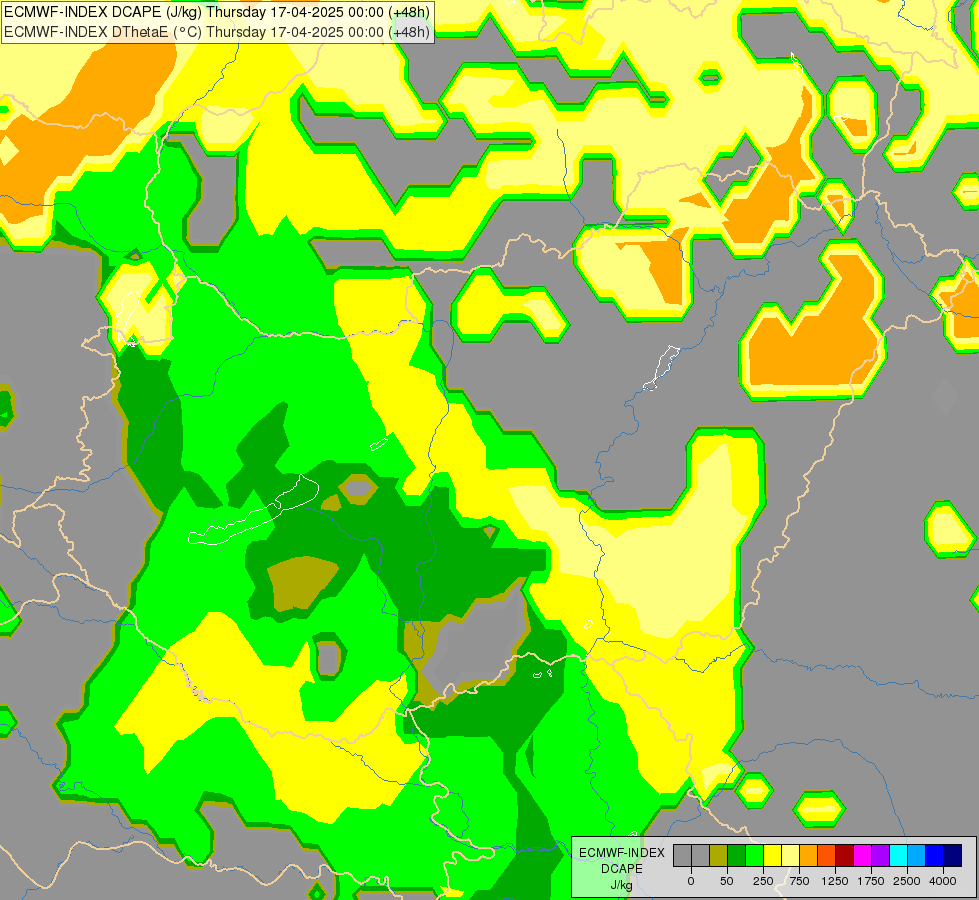Pick the saturated yellow legend swatch
Image resolution: width=979 pixels, height=900 pixels.
[x=772, y=855]
